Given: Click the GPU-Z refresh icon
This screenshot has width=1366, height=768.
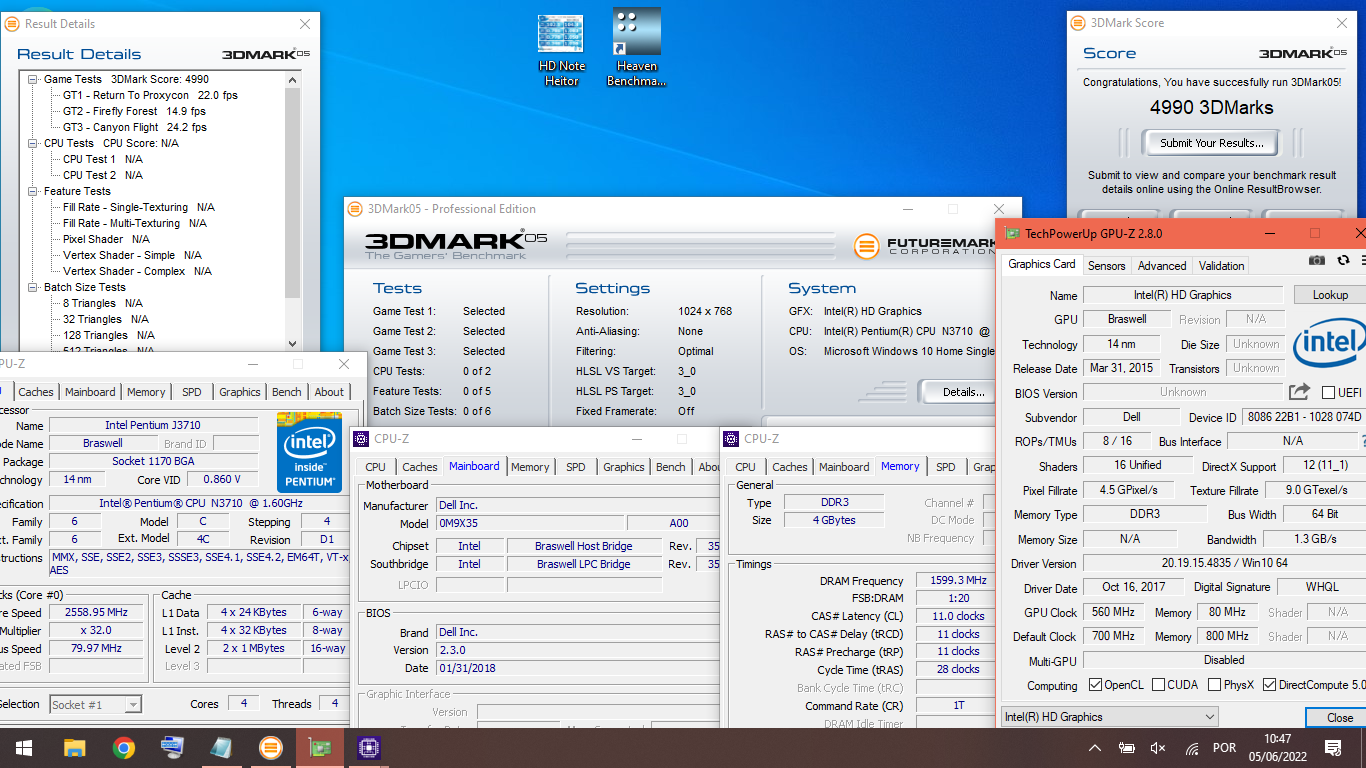Looking at the screenshot, I should tap(1343, 260).
